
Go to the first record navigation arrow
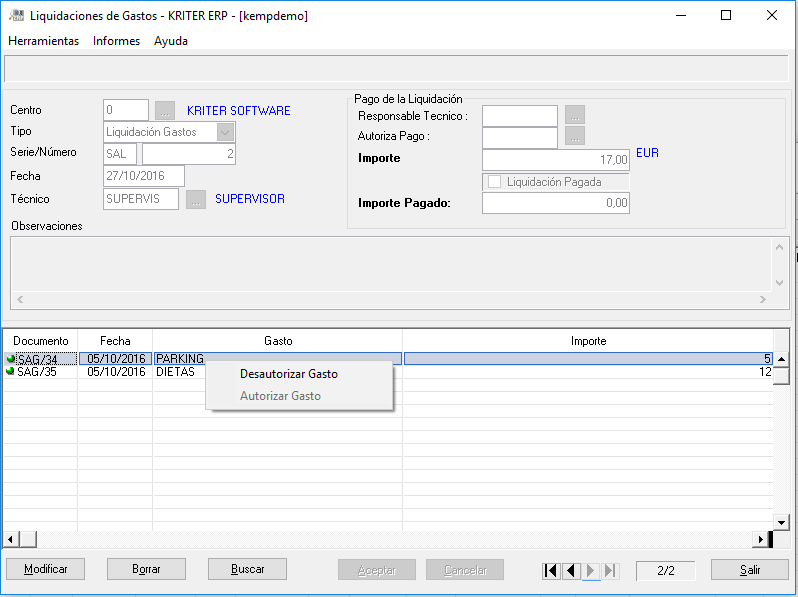[551, 570]
